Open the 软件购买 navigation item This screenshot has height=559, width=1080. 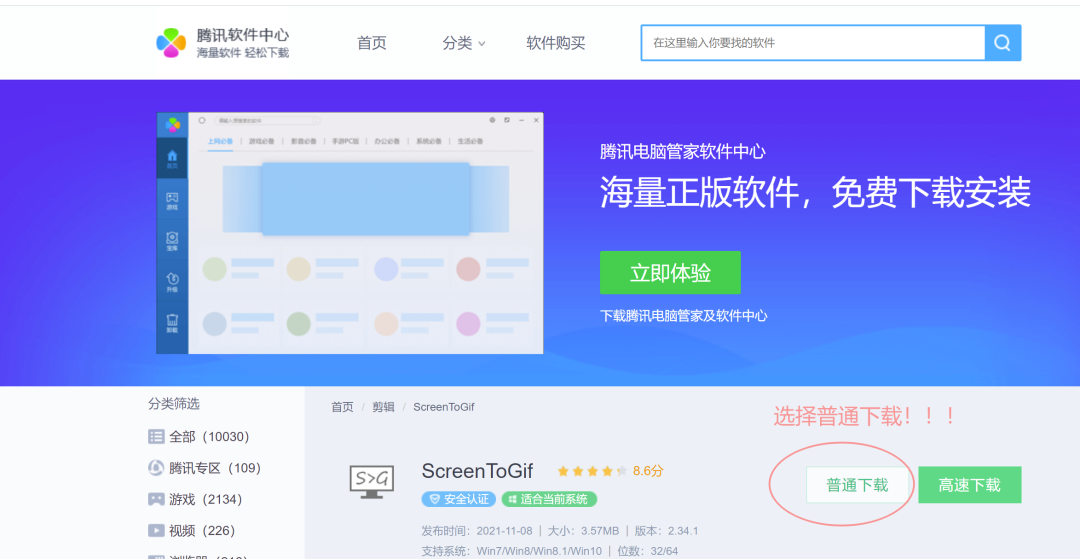point(556,43)
